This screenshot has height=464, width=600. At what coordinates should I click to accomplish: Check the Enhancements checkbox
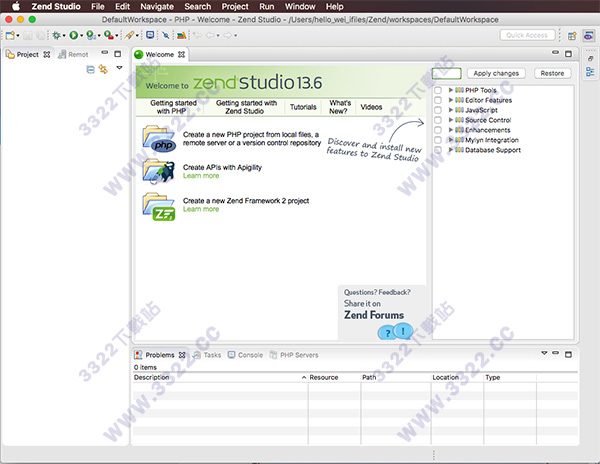[438, 130]
